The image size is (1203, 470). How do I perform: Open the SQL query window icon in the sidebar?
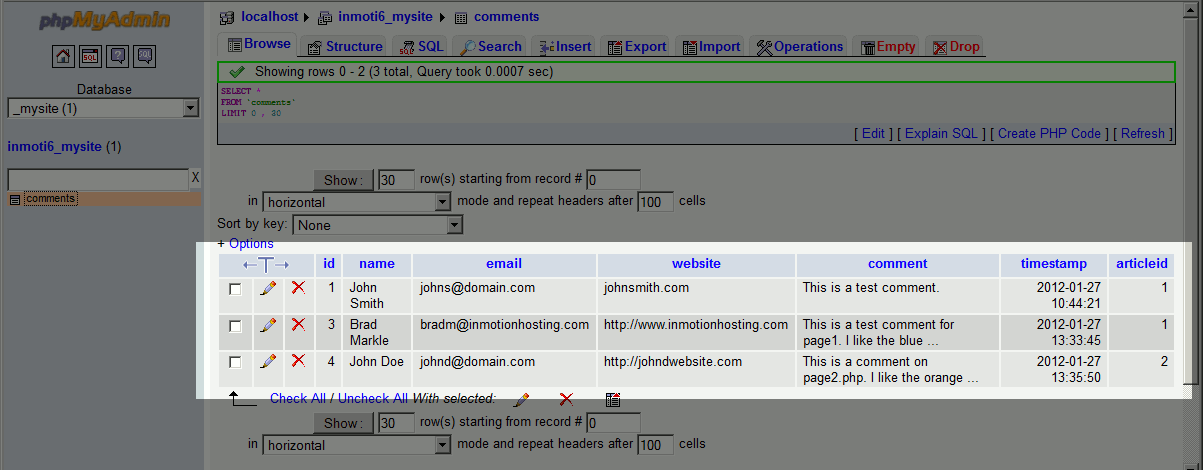click(90, 56)
